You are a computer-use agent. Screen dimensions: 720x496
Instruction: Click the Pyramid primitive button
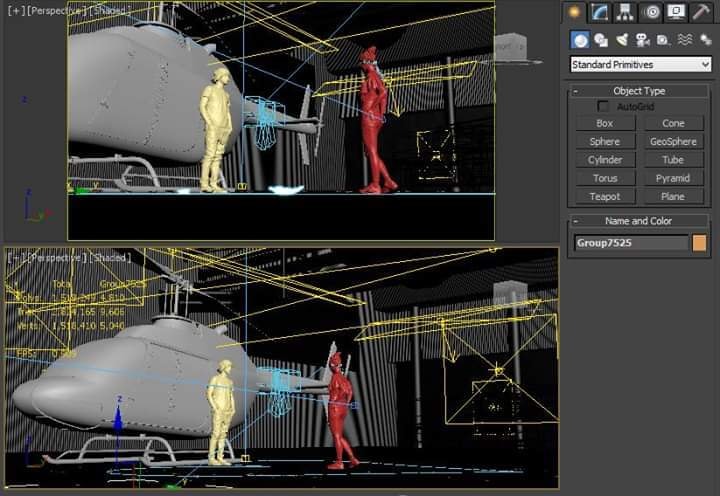pyautogui.click(x=673, y=178)
